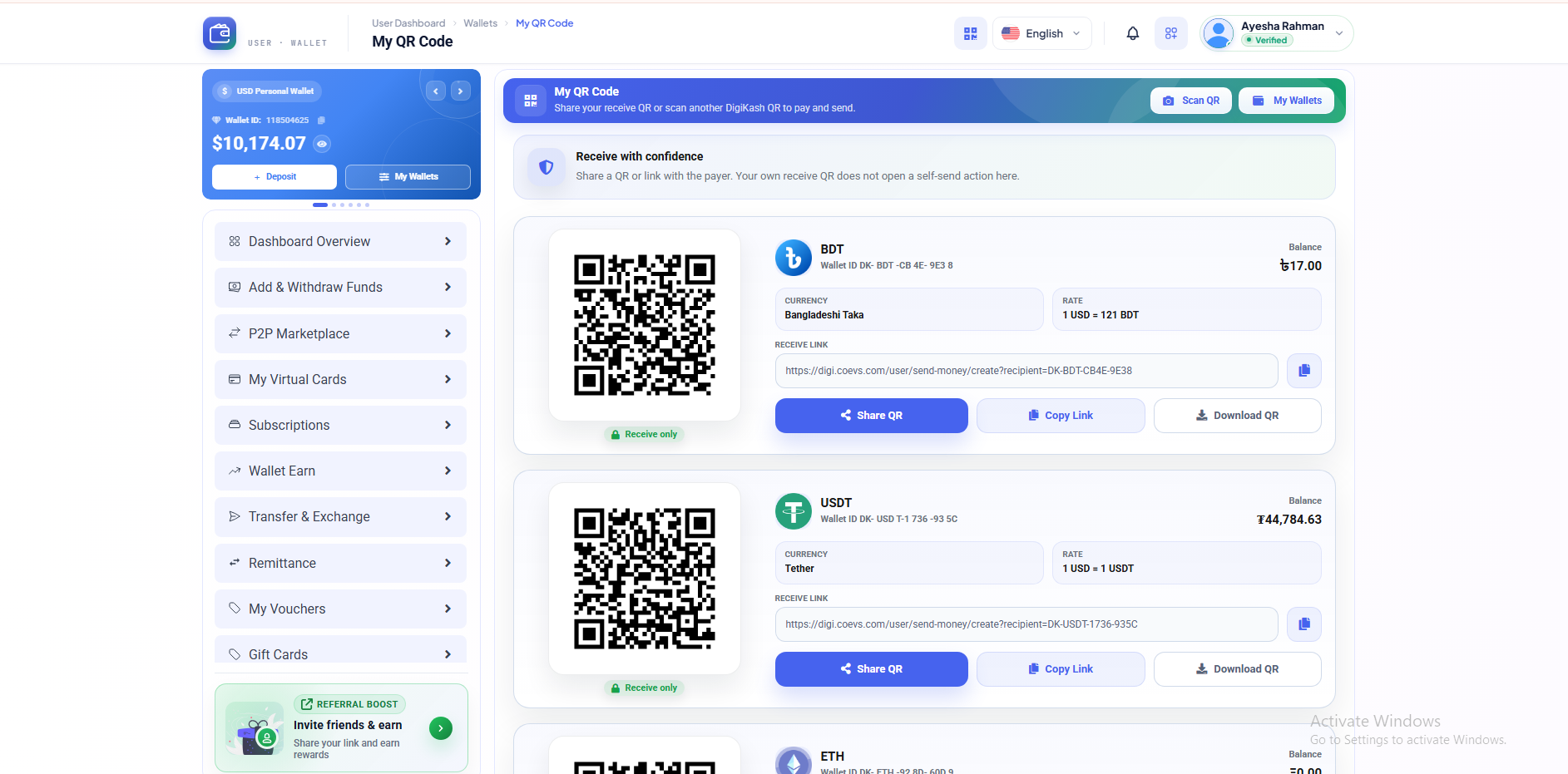Share the BDT QR code

click(871, 416)
